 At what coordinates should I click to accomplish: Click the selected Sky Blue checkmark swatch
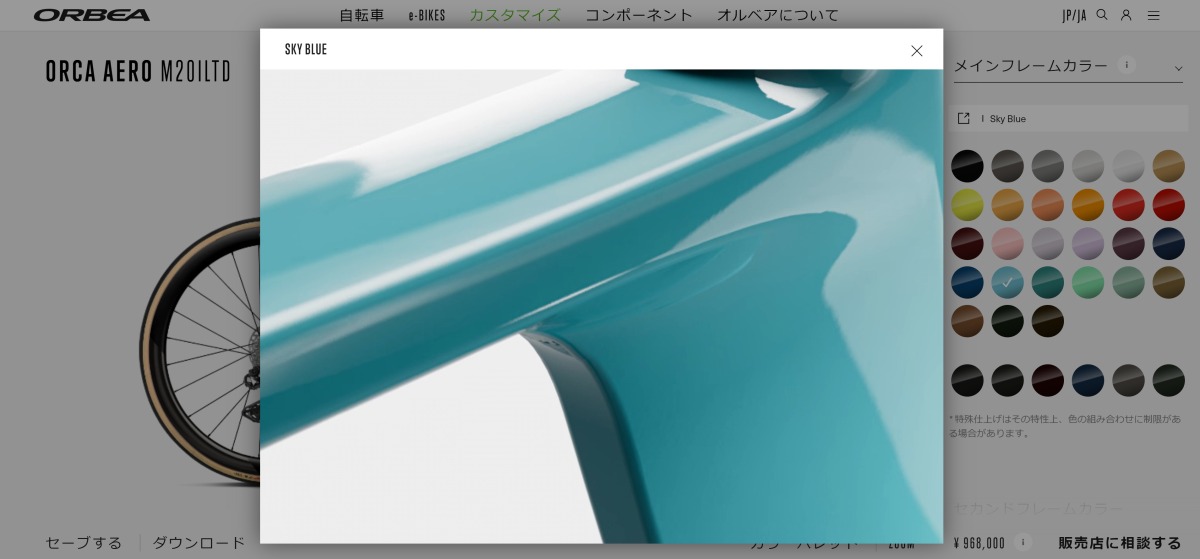tap(1007, 283)
